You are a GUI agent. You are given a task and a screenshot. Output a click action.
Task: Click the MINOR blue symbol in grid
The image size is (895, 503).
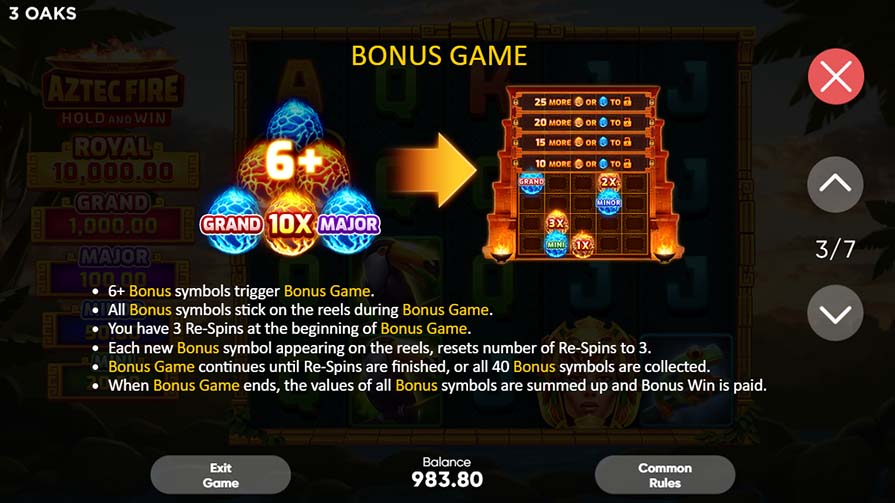point(608,203)
